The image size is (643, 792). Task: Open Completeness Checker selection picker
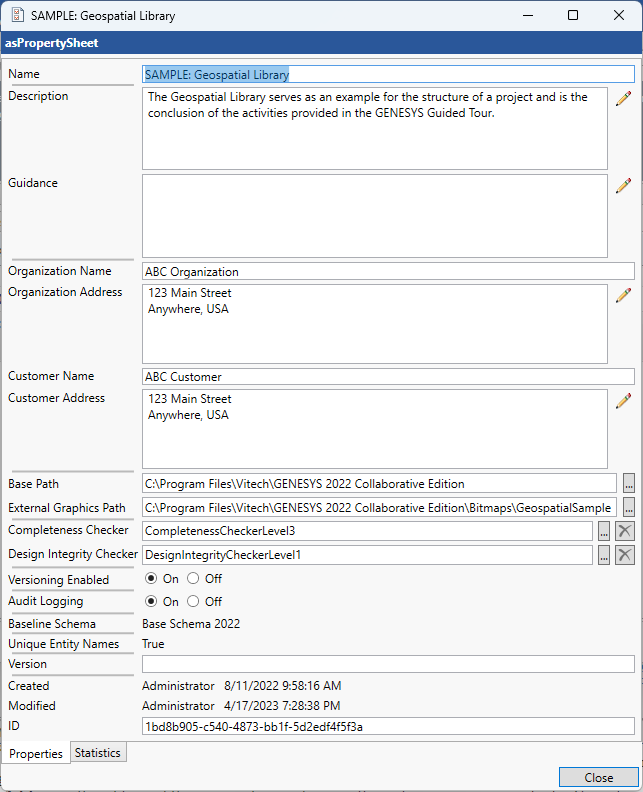click(x=604, y=531)
